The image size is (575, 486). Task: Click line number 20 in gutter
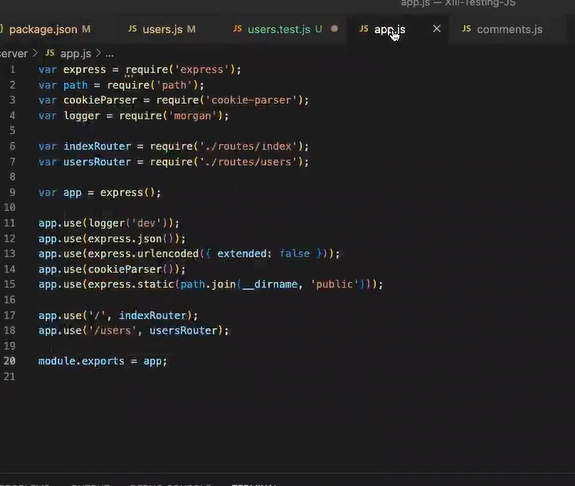click(10, 361)
